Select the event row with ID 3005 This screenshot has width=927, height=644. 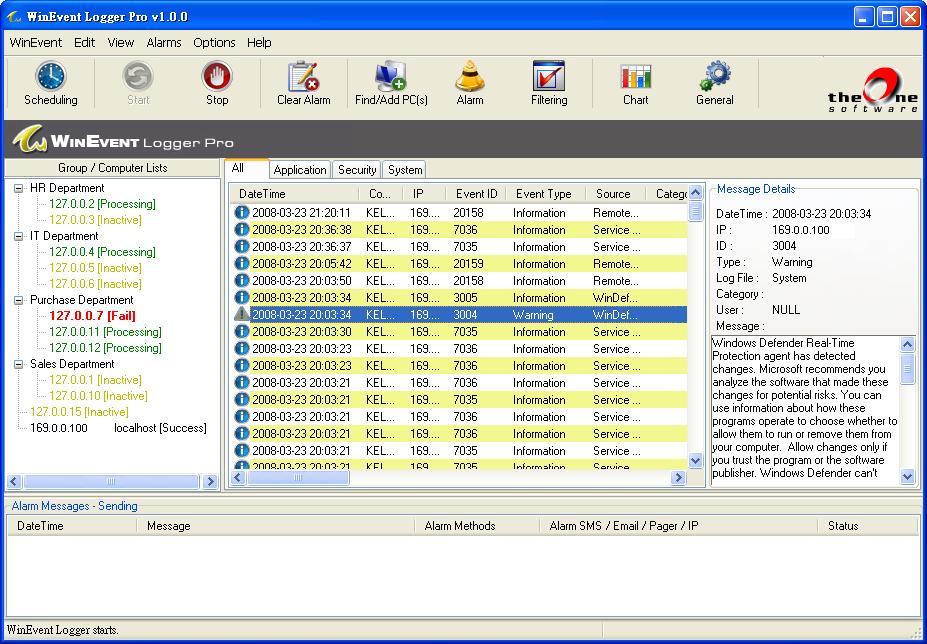point(459,297)
